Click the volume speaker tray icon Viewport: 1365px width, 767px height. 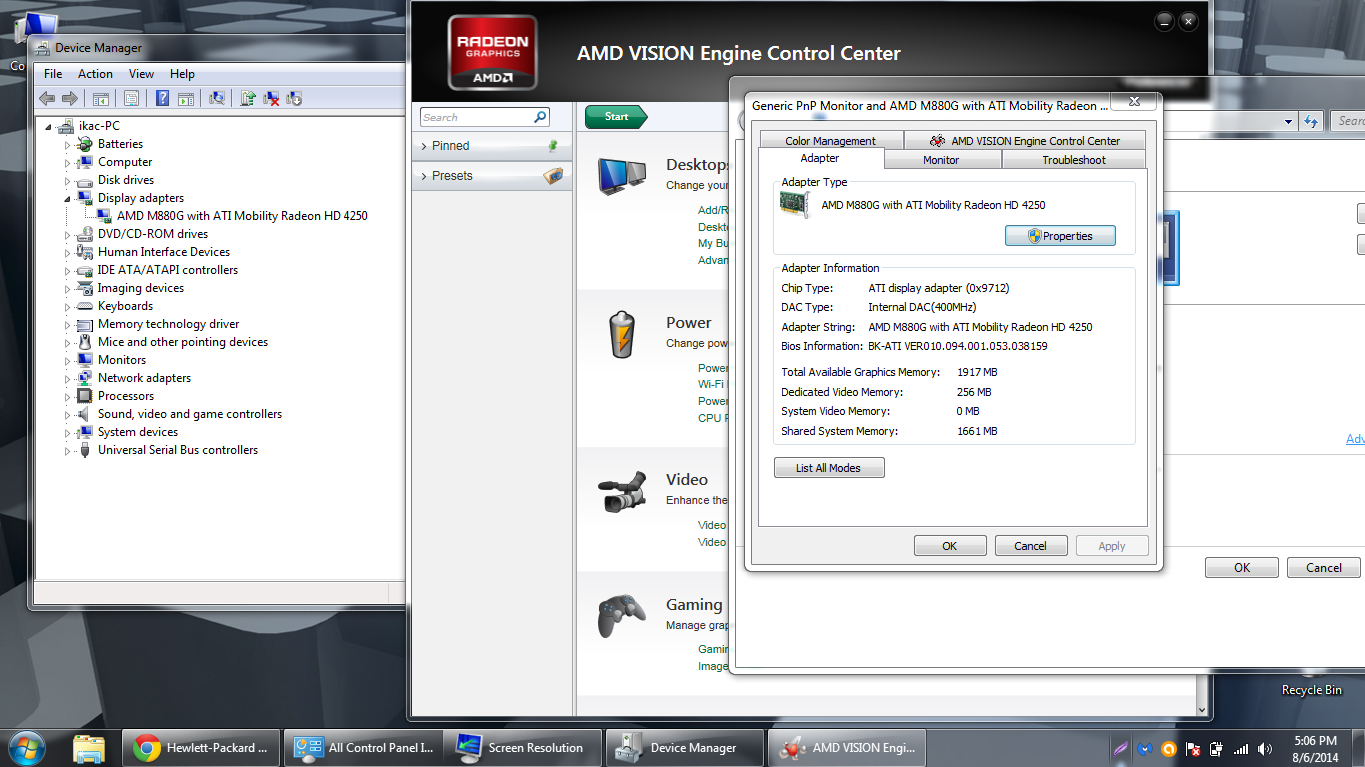pyautogui.click(x=1265, y=748)
